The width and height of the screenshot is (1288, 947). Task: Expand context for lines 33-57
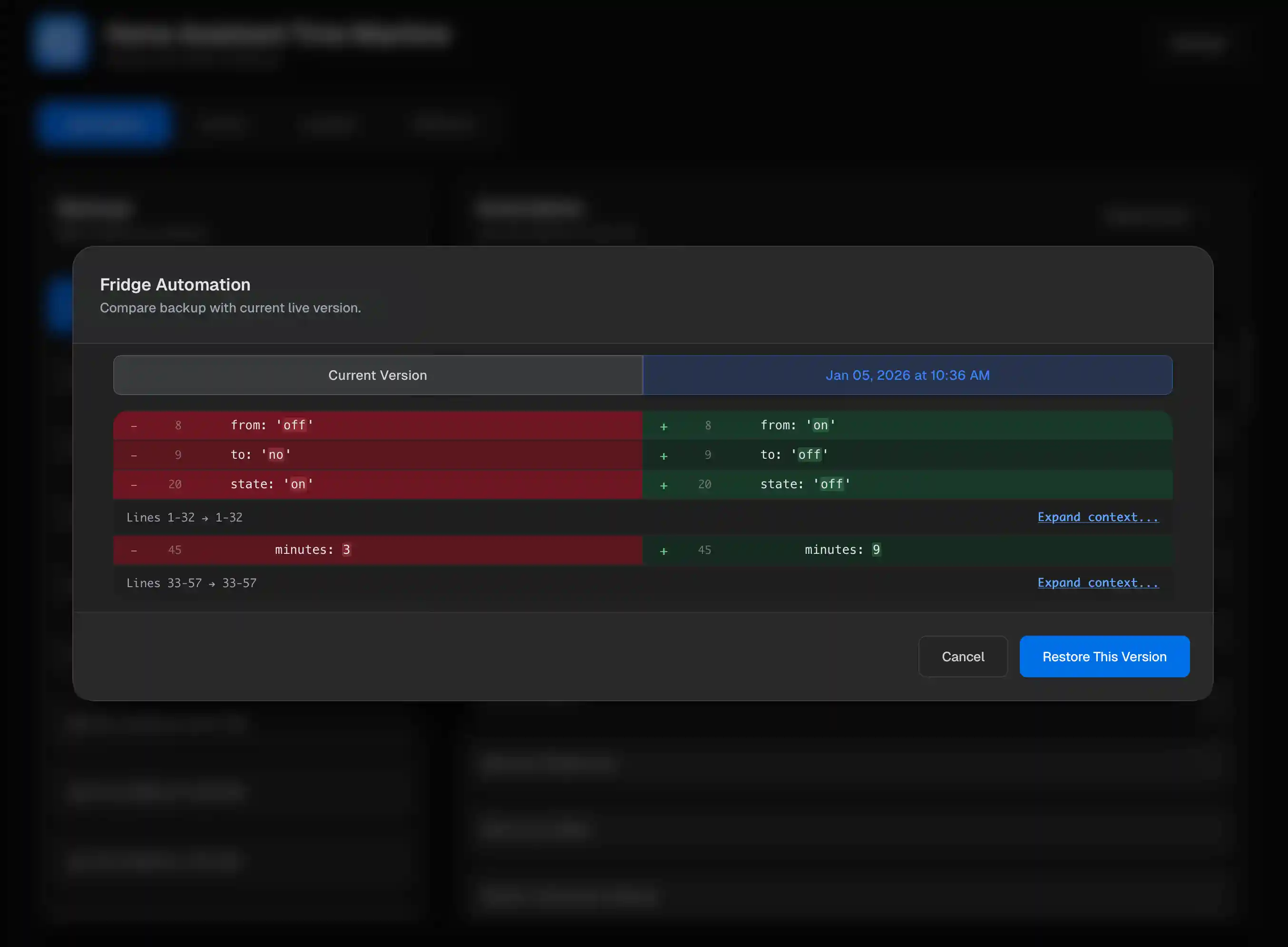pos(1098,582)
